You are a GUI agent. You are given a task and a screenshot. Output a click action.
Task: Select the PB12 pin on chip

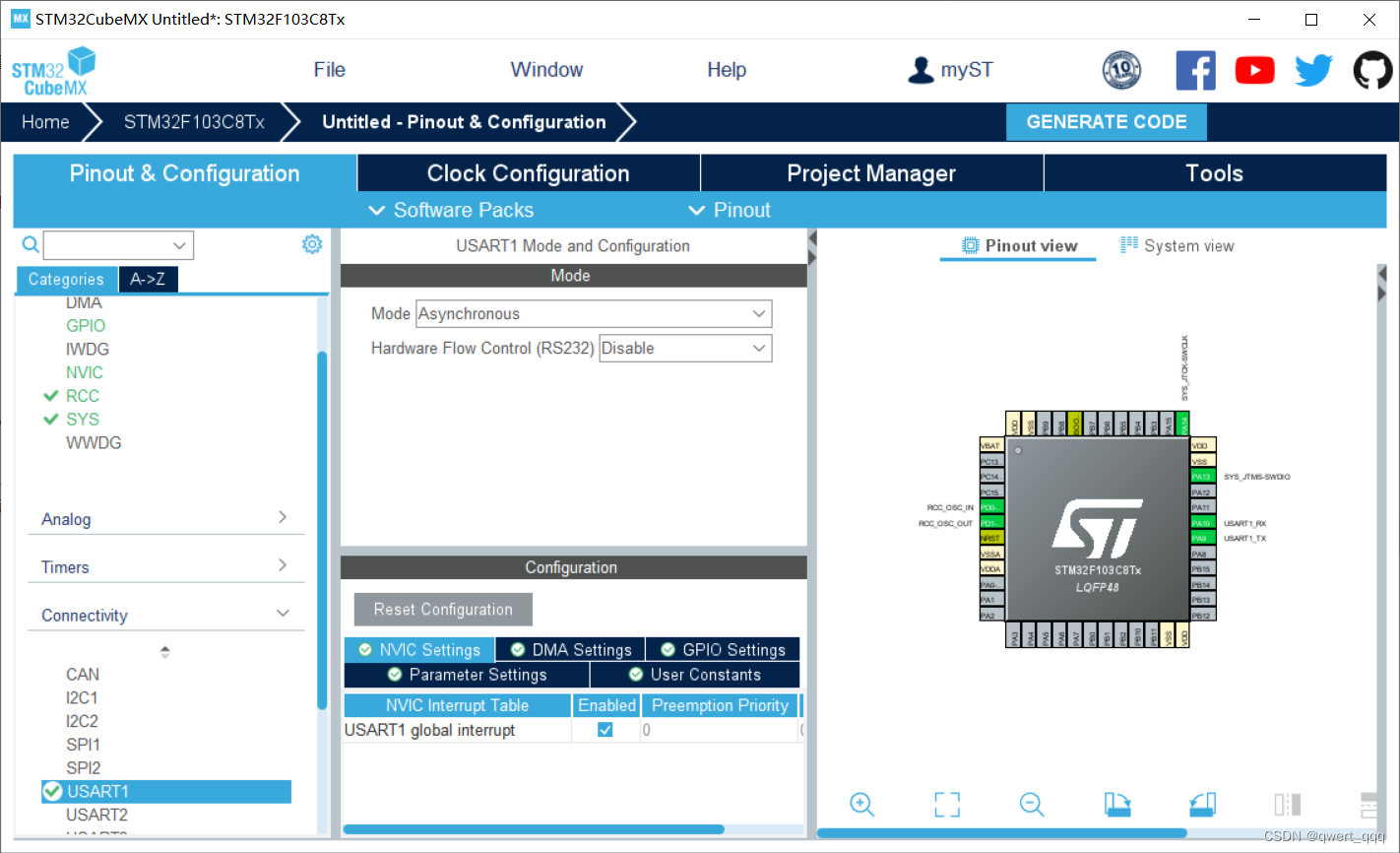1203,616
